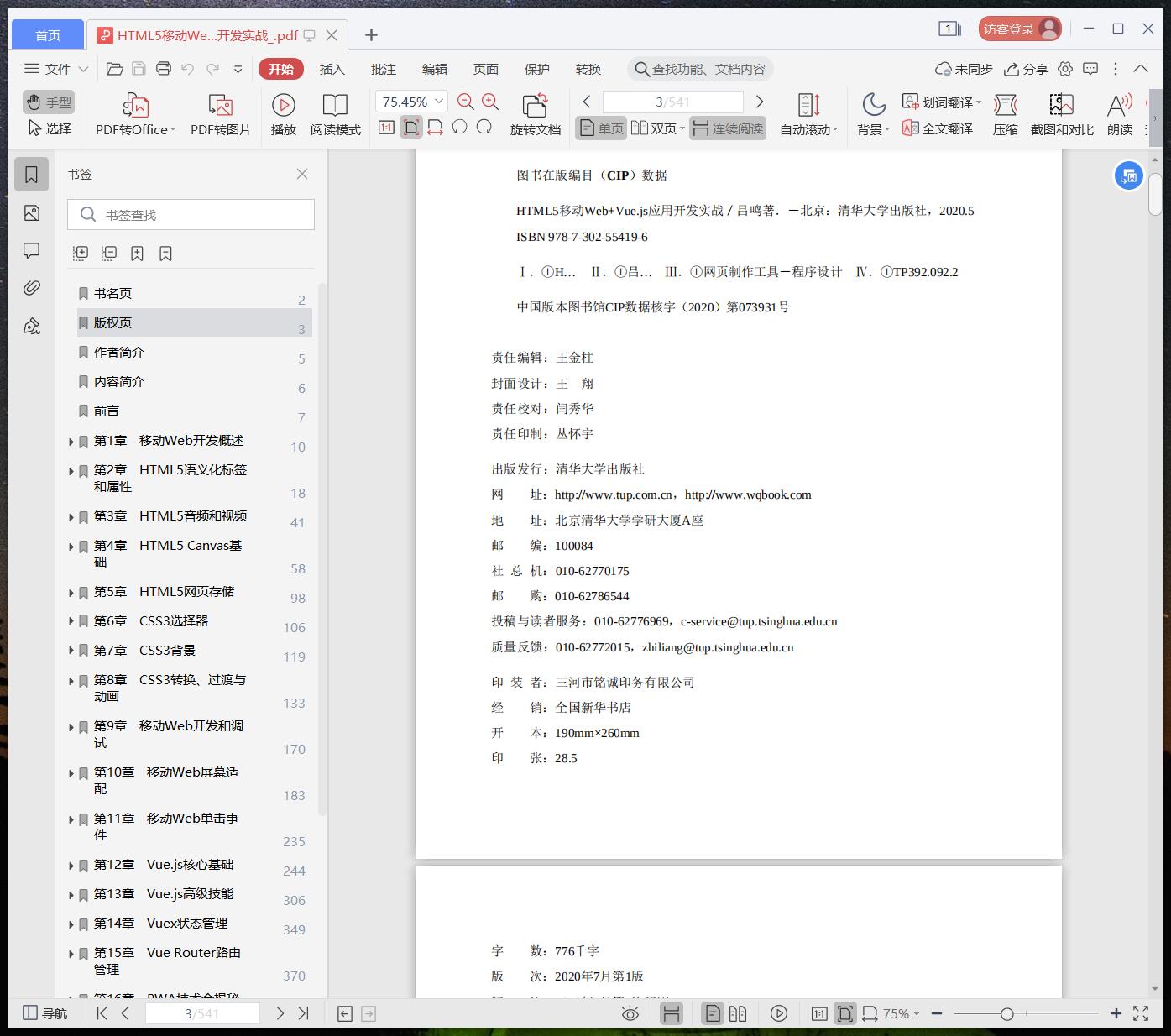Switch to the 页面 ribbon tab
Image resolution: width=1171 pixels, height=1036 pixels.
(486, 69)
